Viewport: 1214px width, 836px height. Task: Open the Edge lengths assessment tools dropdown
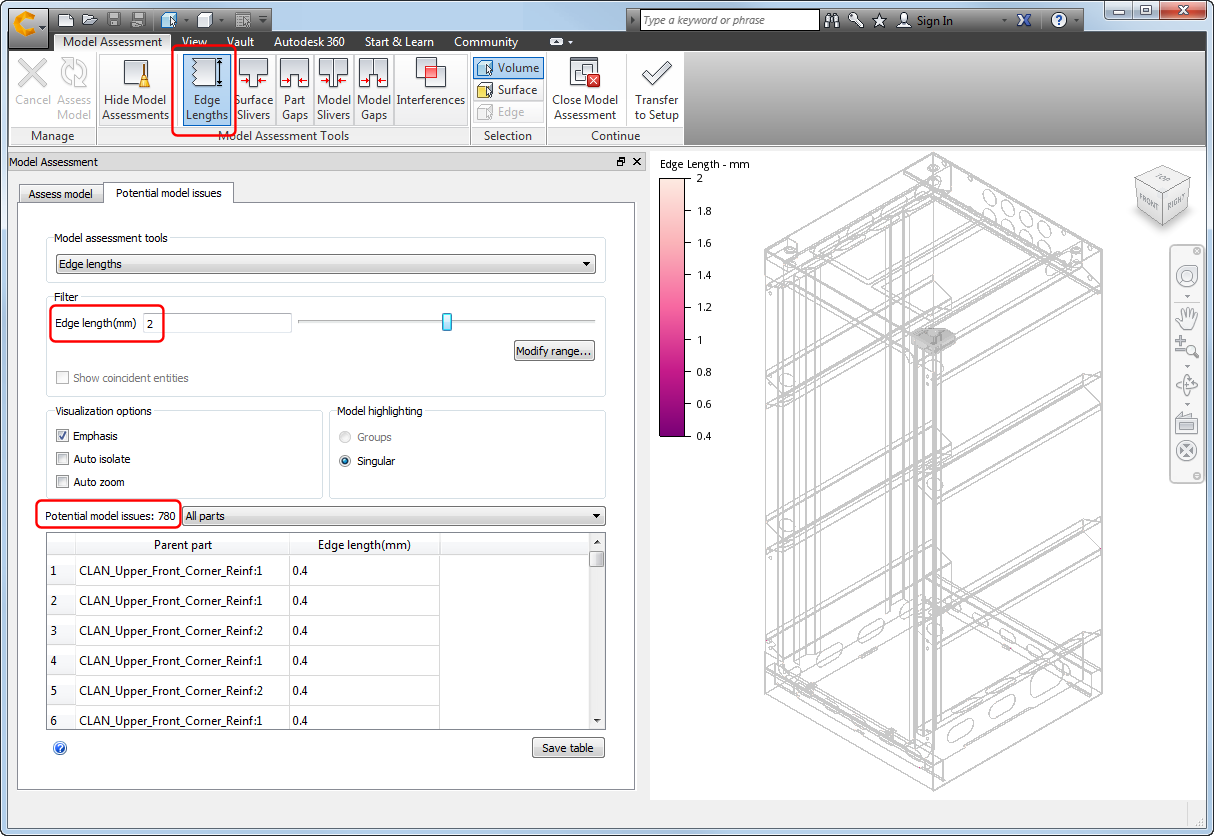tap(326, 264)
